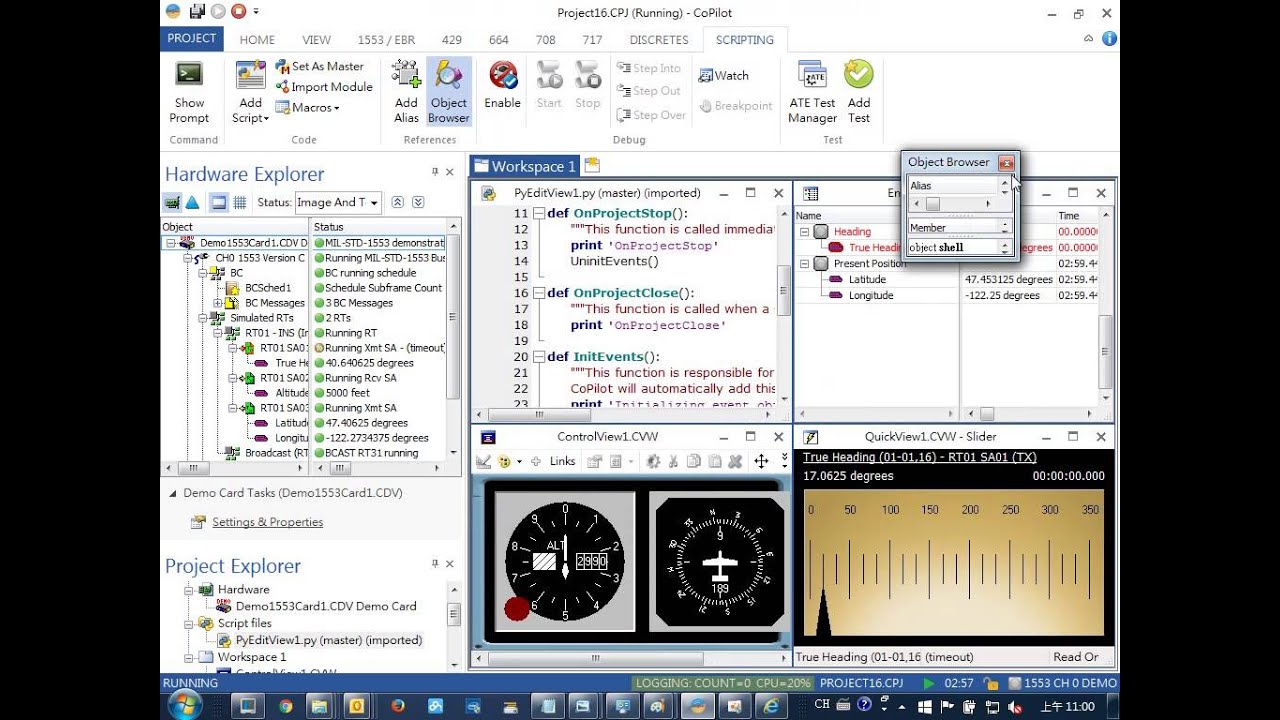This screenshot has width=1280, height=720.
Task: Collapse the Demo Card Tasks section
Action: pyautogui.click(x=172, y=493)
